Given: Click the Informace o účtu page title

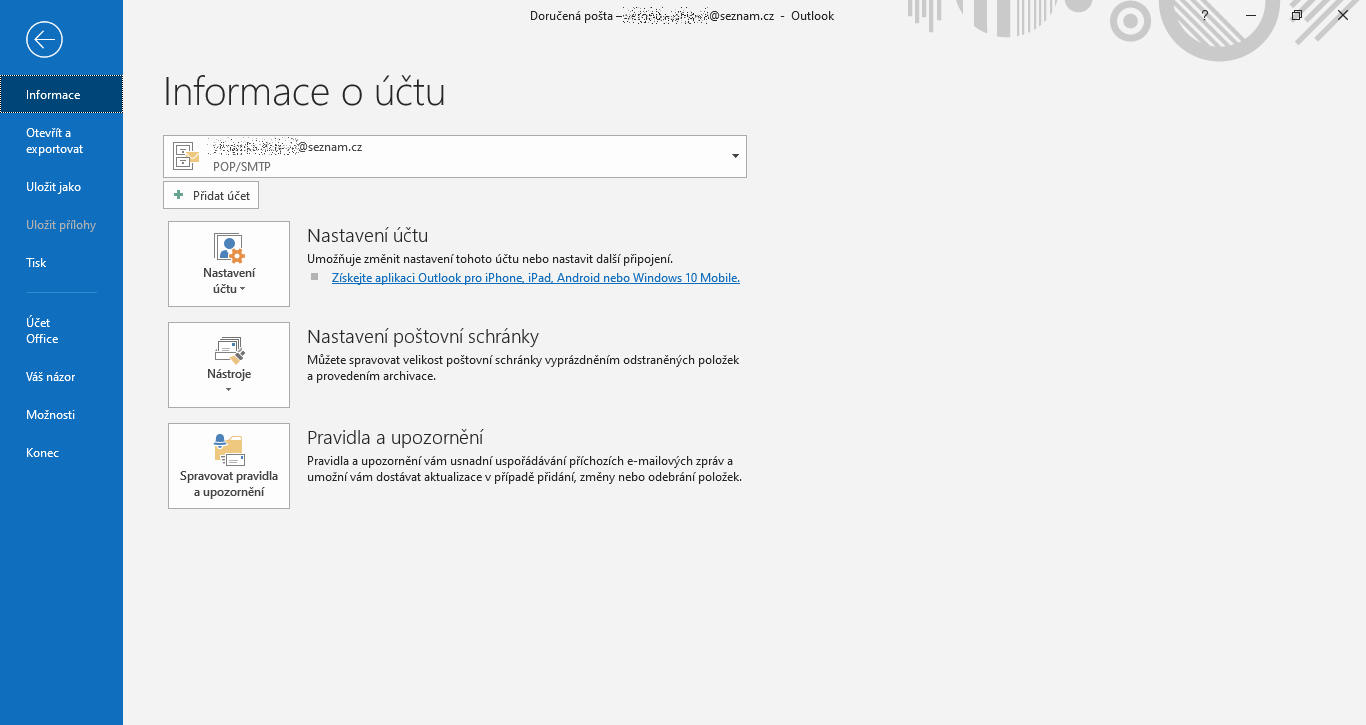Looking at the screenshot, I should point(304,92).
